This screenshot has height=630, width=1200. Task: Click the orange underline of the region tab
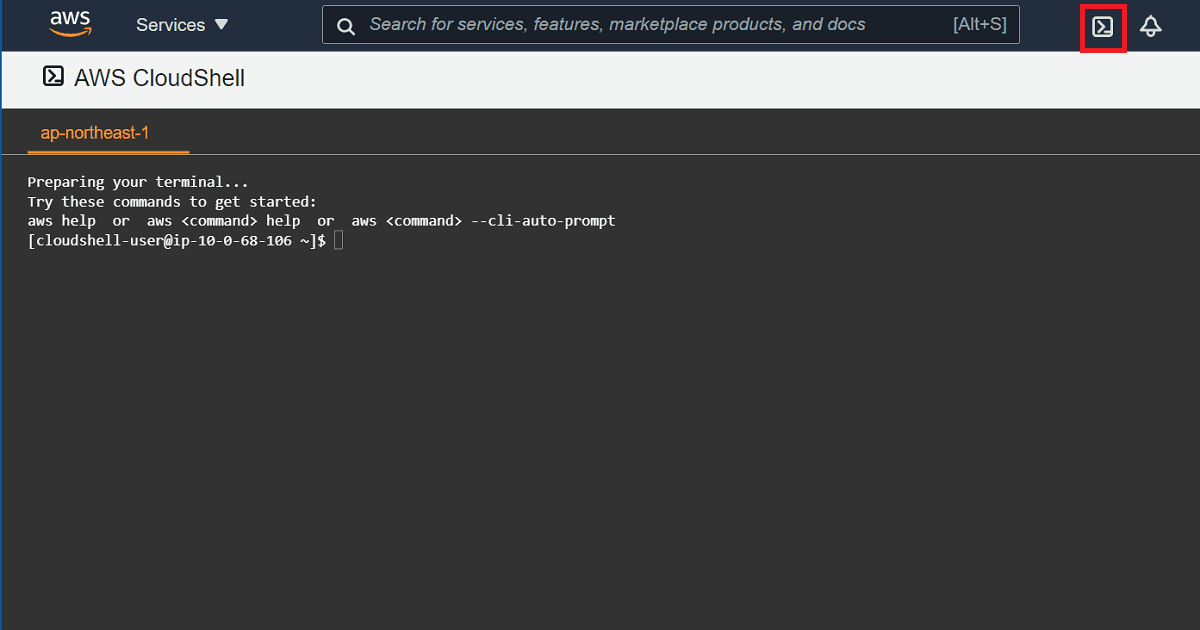108,152
